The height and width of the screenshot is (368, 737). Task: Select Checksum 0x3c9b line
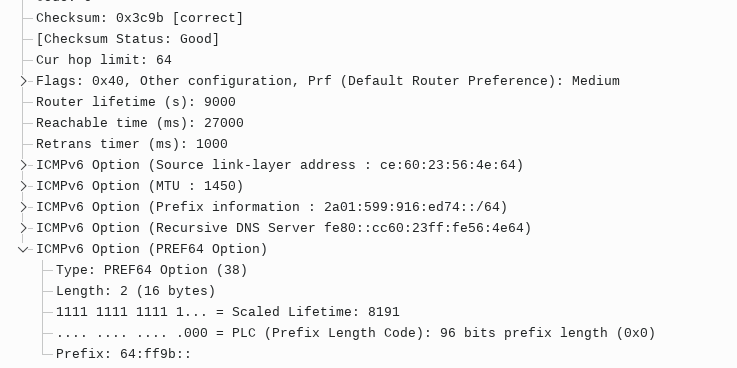[140, 18]
